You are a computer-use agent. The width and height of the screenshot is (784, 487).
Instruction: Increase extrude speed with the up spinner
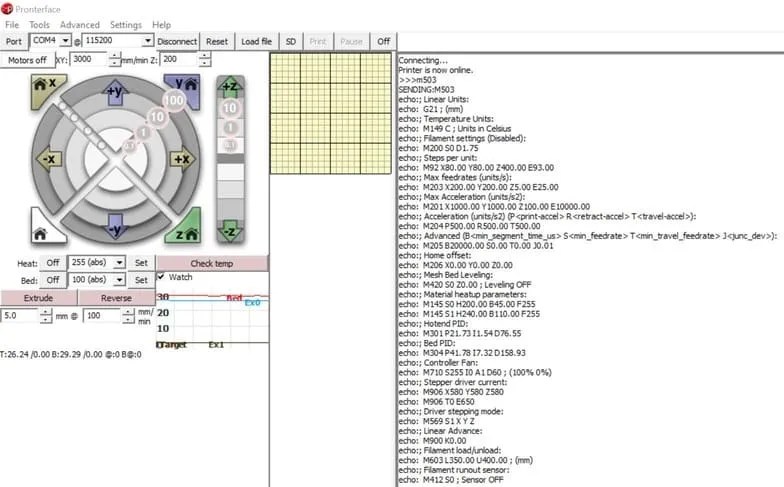128,312
